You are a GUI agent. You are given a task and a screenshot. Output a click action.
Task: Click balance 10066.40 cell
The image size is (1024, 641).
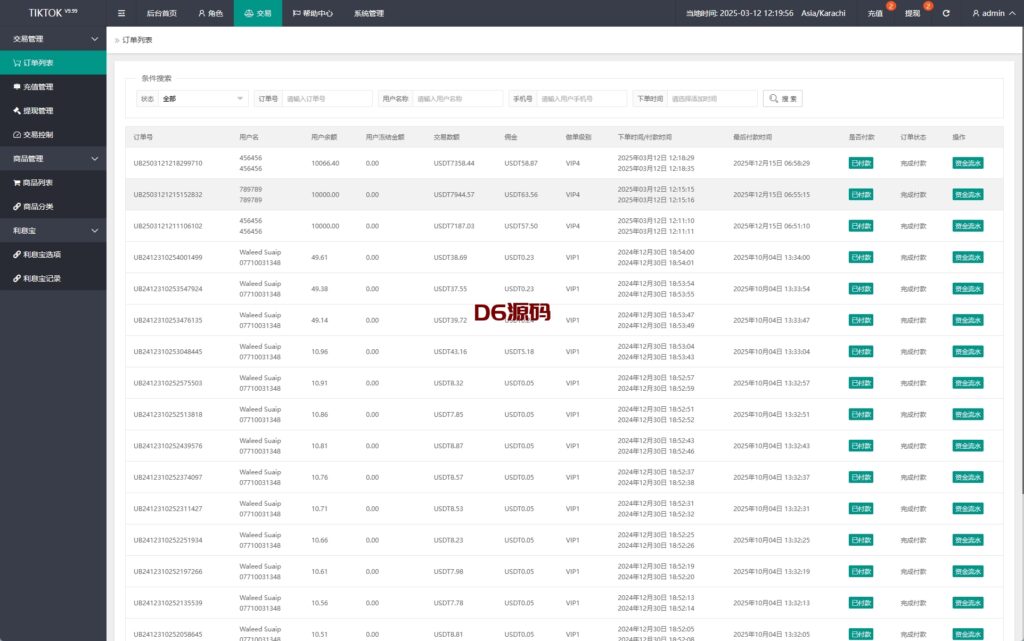click(x=325, y=163)
